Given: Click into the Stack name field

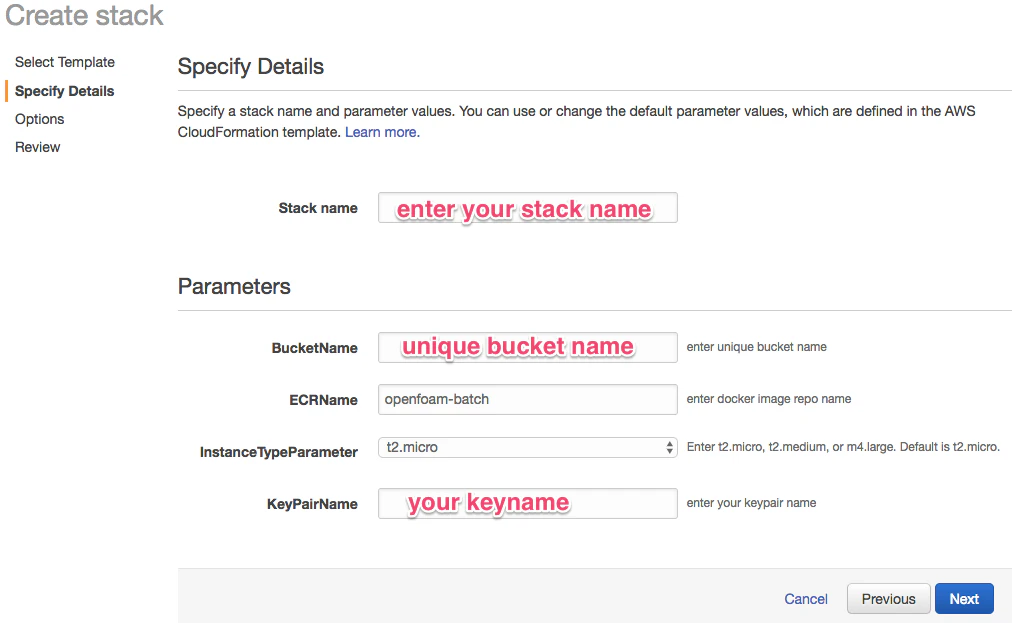Looking at the screenshot, I should (528, 208).
